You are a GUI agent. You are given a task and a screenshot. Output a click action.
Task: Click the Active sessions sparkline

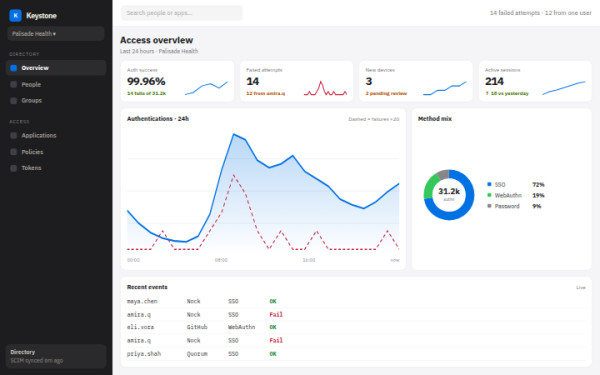pyautogui.click(x=564, y=88)
